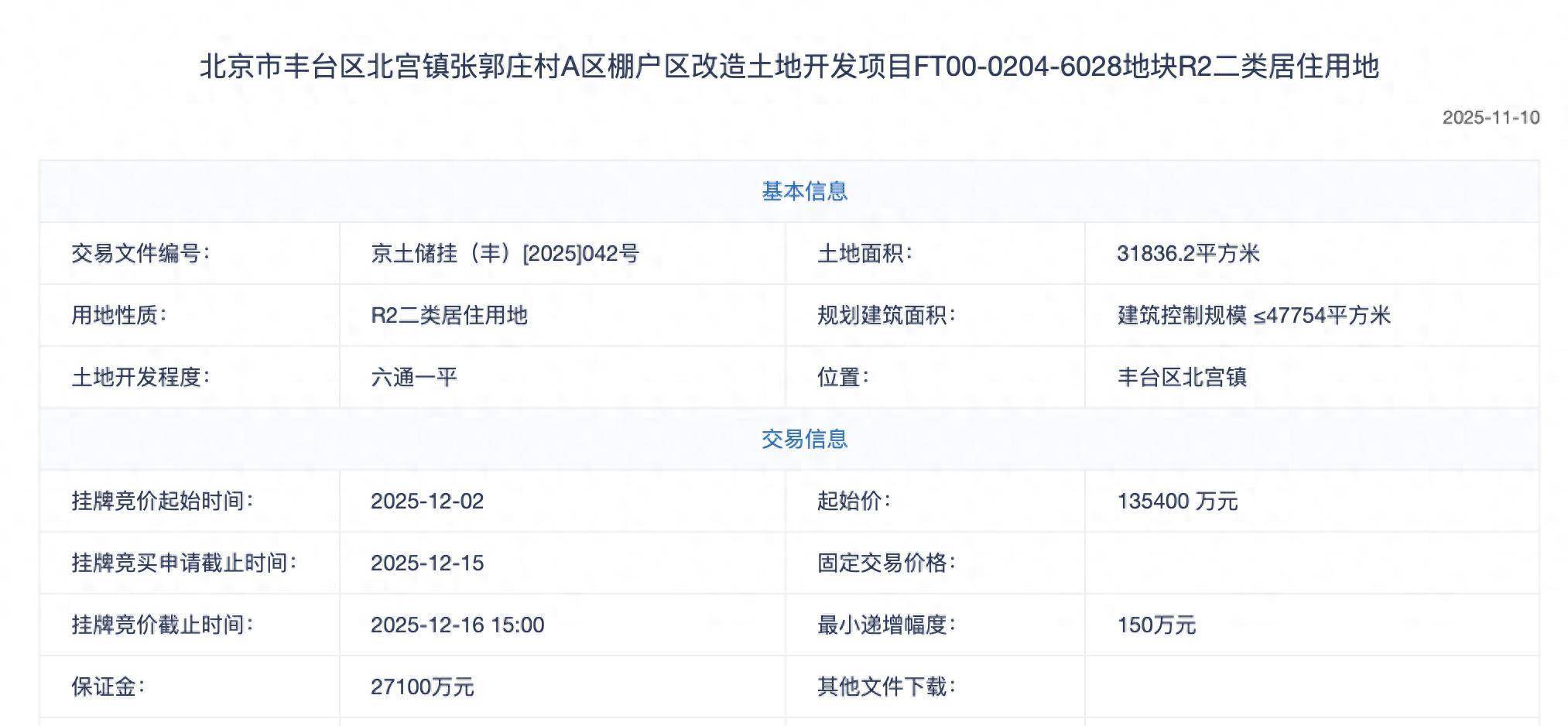This screenshot has height=726, width=1568.
Task: Select the 挂牌竞价截止时间 label
Action: coord(162,625)
